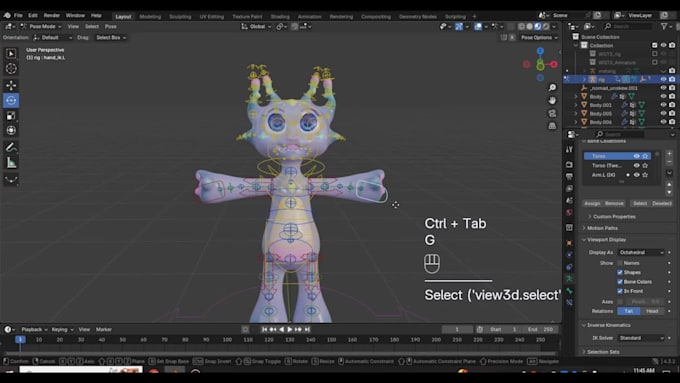The width and height of the screenshot is (680, 383).
Task: Open the Pose menu in viewport header
Action: point(111,26)
